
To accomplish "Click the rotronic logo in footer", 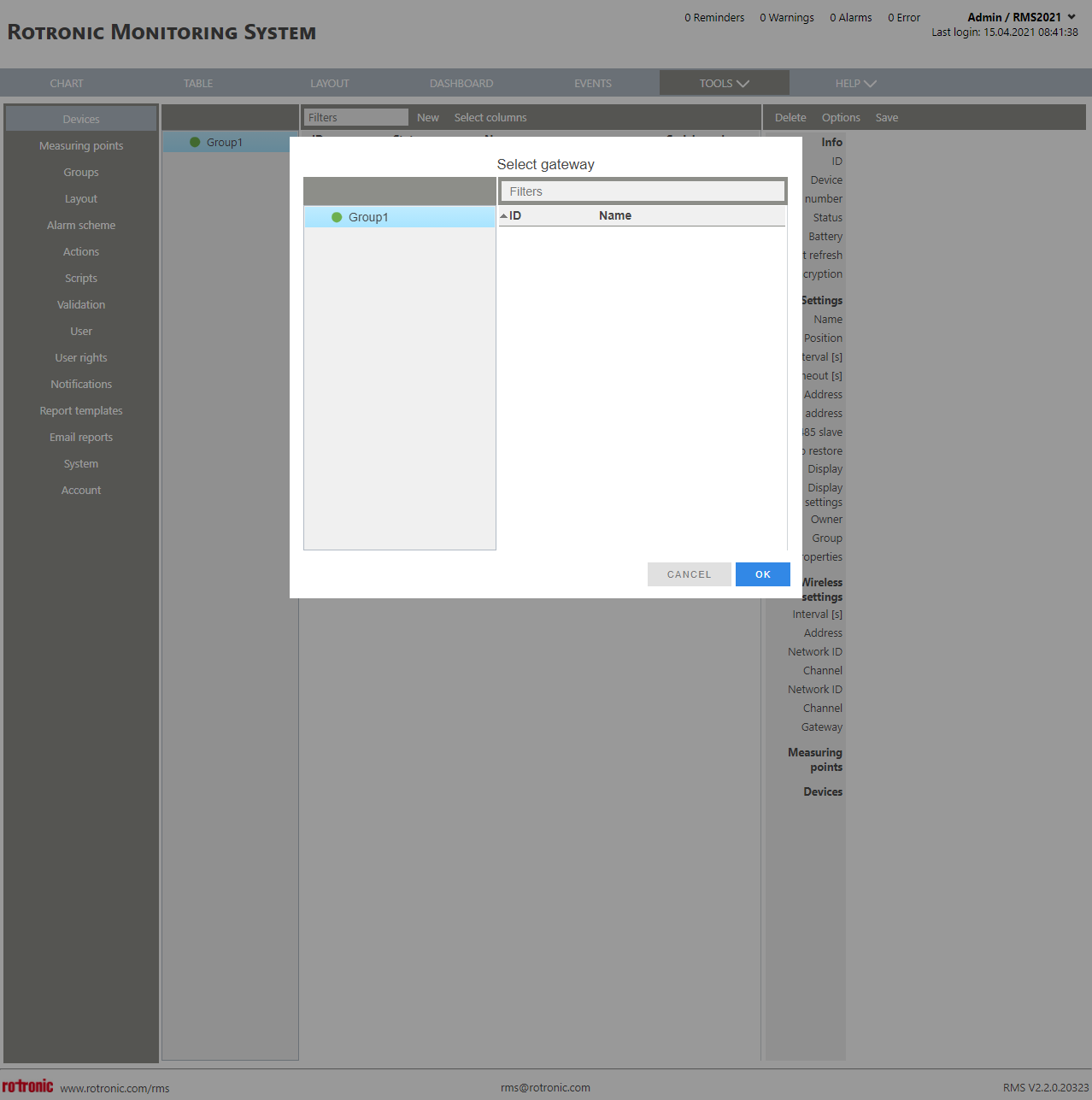I will [27, 1085].
